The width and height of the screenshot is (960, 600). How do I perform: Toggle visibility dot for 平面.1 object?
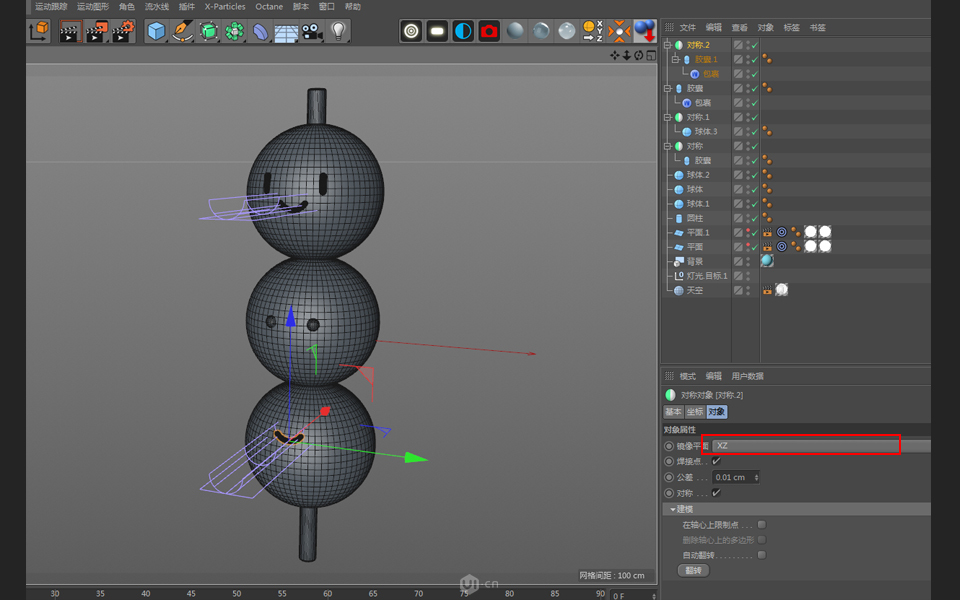[x=746, y=231]
